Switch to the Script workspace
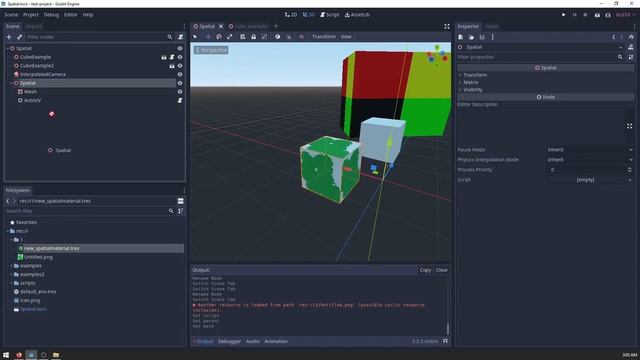Image resolution: width=640 pixels, height=360 pixels. pyautogui.click(x=330, y=15)
